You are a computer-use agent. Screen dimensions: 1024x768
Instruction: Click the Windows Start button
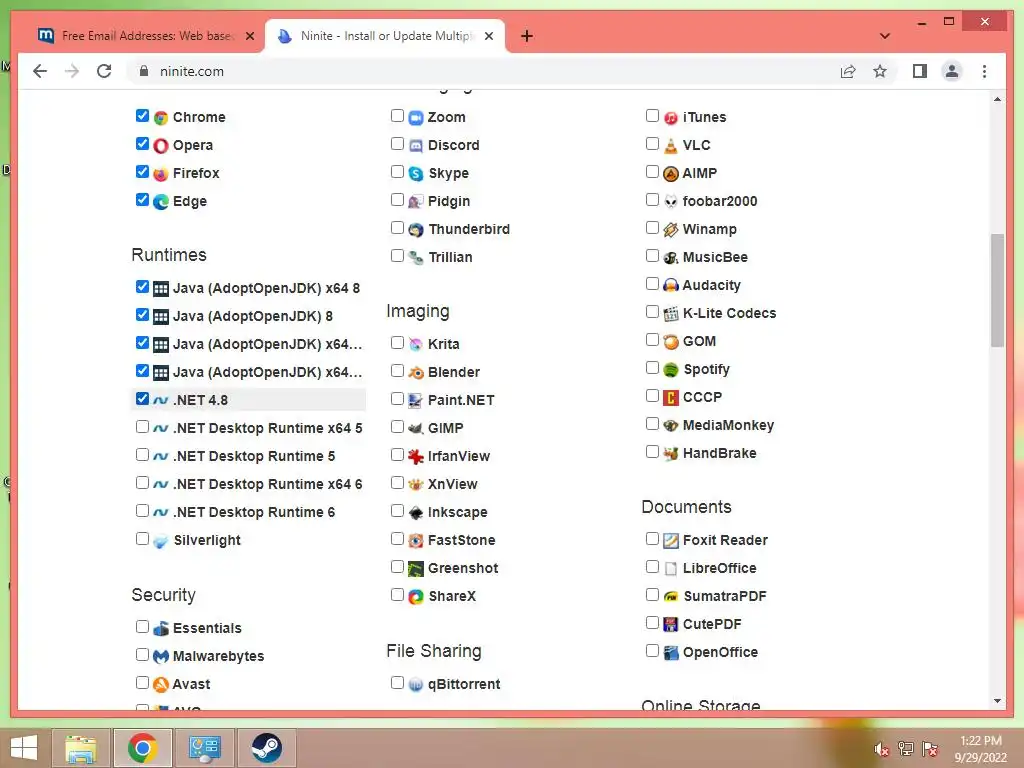coord(24,748)
